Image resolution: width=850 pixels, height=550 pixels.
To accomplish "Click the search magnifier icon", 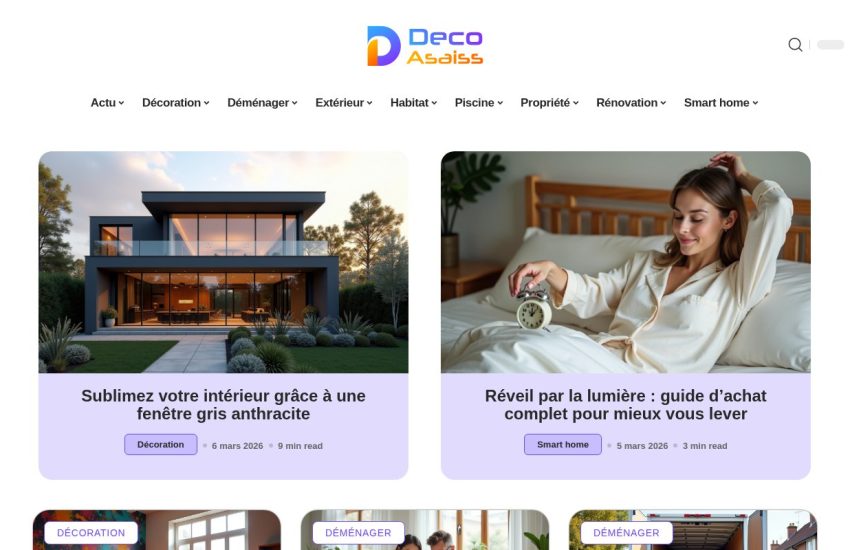I will click(795, 44).
